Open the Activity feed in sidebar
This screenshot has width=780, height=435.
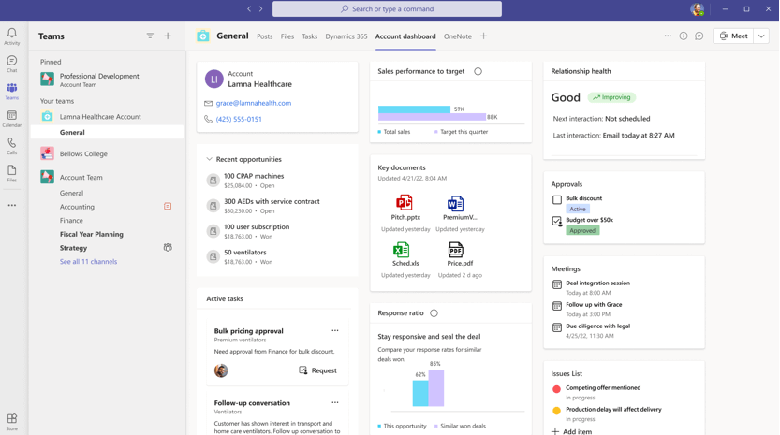[x=12, y=36]
